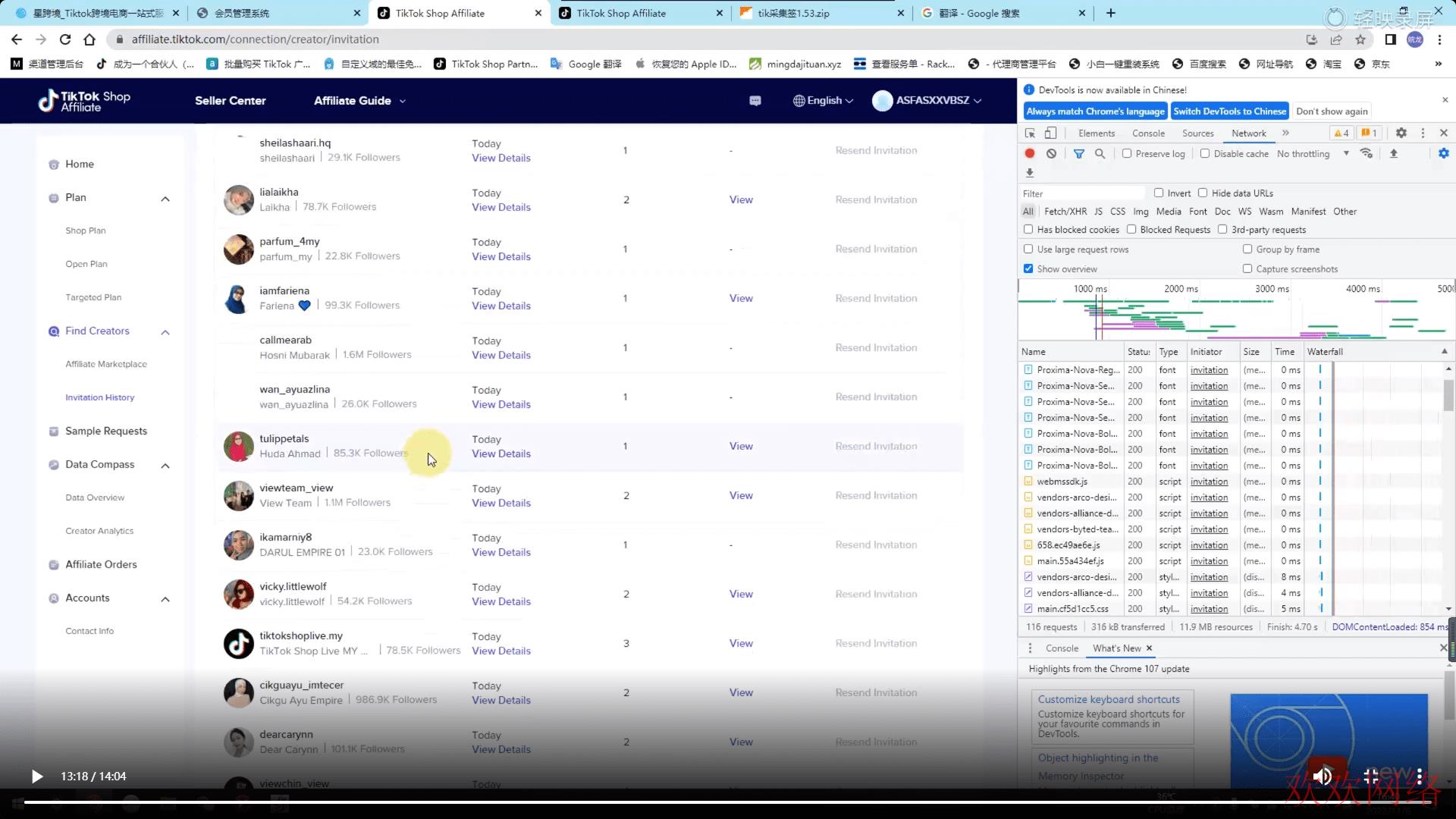Stop recording network log
The width and height of the screenshot is (1456, 819).
point(1030,153)
